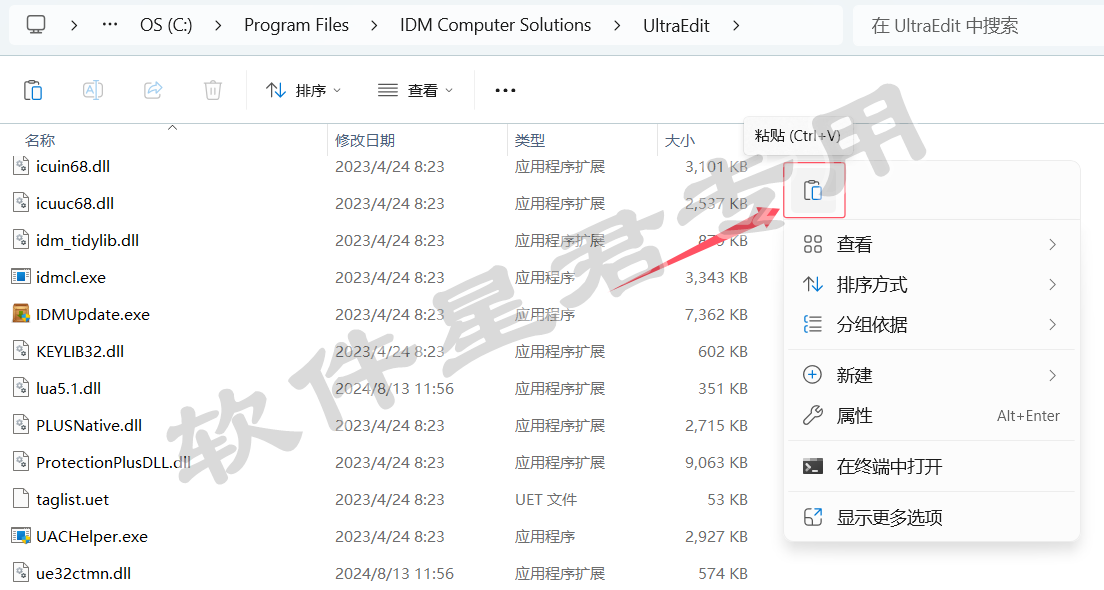Click the OS (C:) breadcrumb
1104x590 pixels.
coord(166,25)
